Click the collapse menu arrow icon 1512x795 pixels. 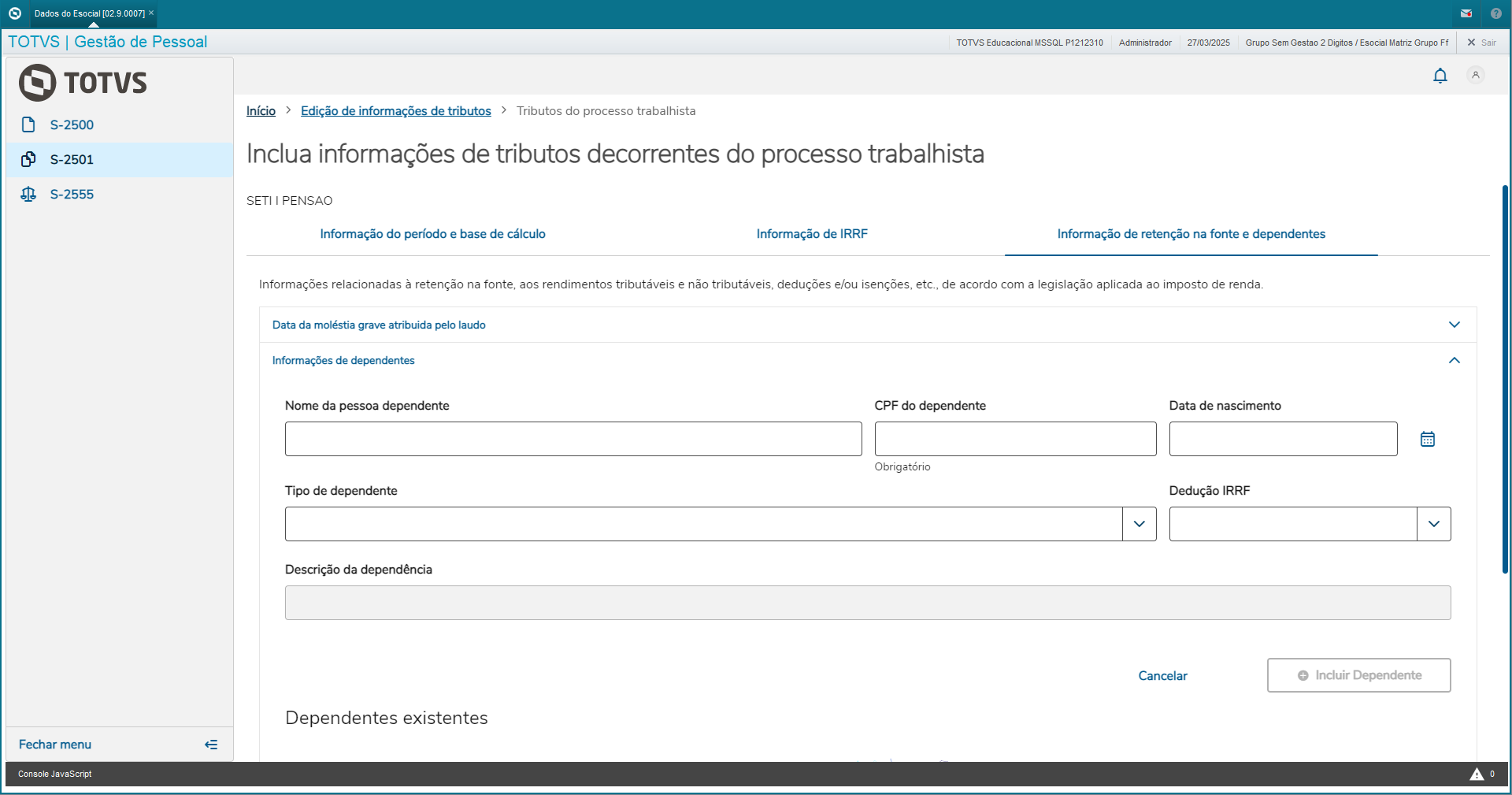pos(211,745)
